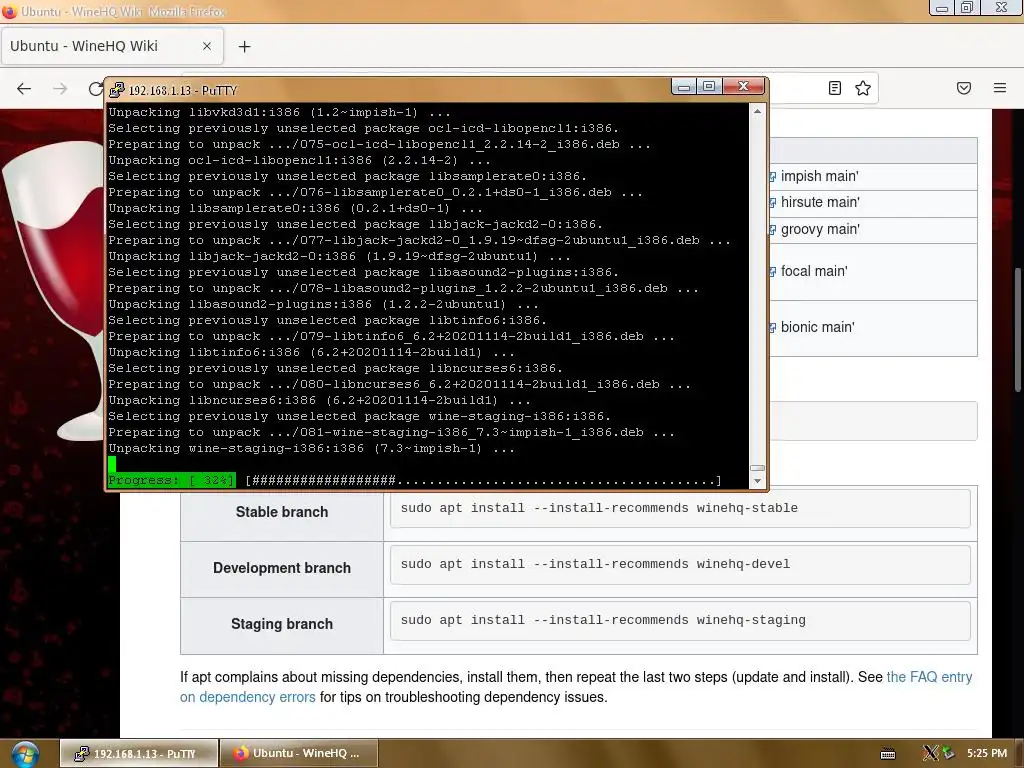1024x768 pixels.
Task: Click 'hirsute main' external link icon
Action: (773, 202)
